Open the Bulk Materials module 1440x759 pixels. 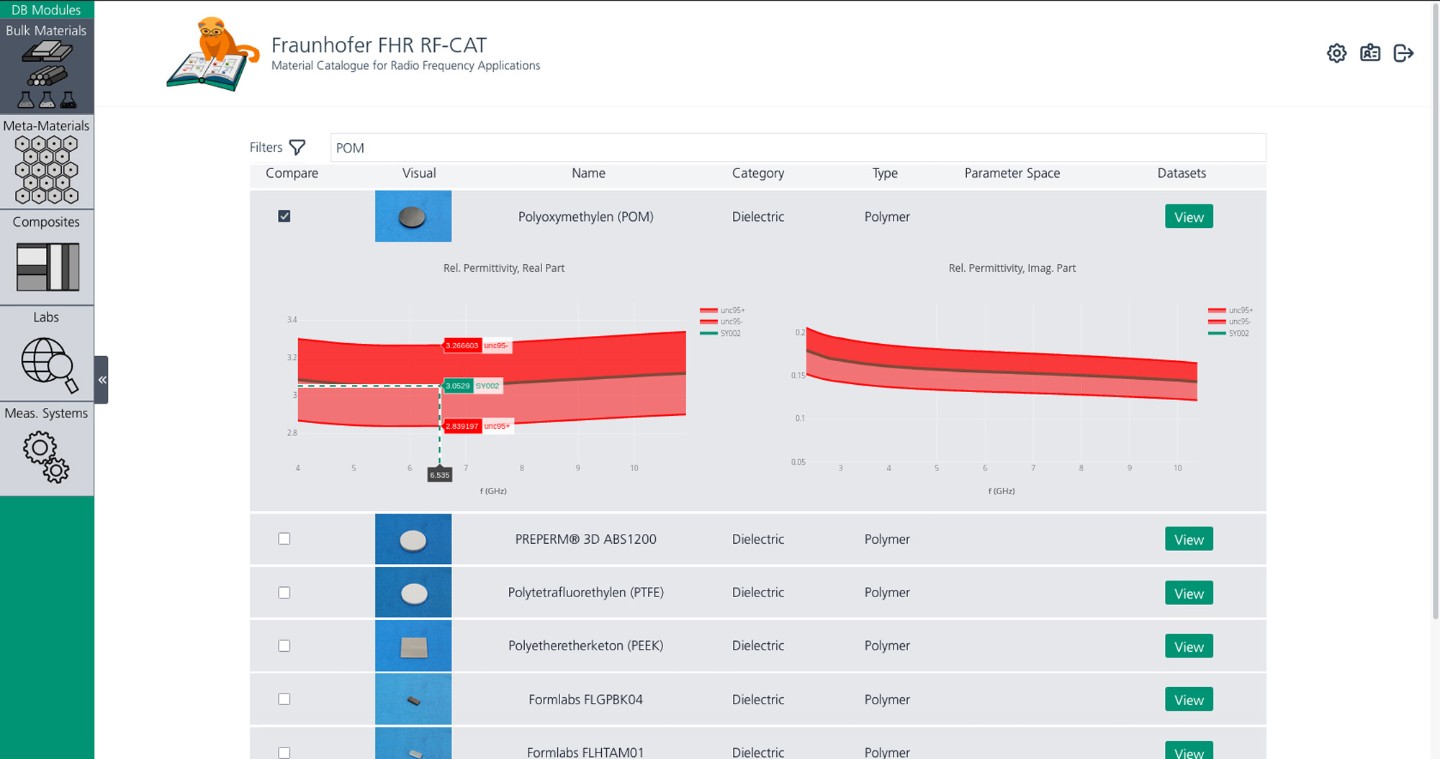47,67
